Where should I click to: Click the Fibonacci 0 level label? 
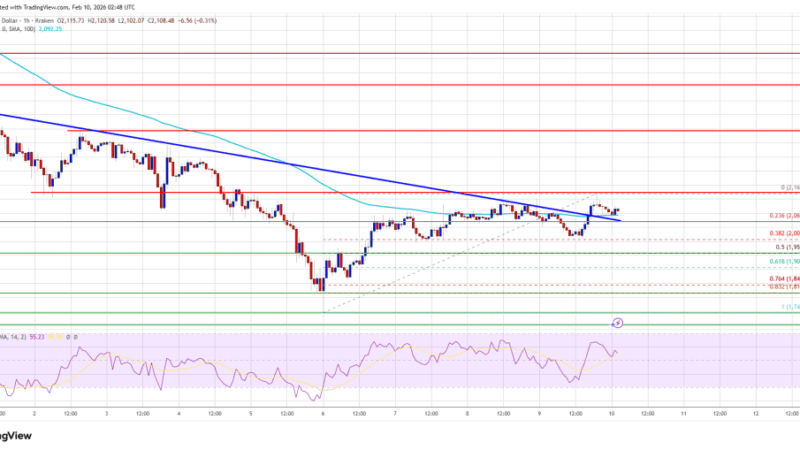pyautogui.click(x=790, y=188)
